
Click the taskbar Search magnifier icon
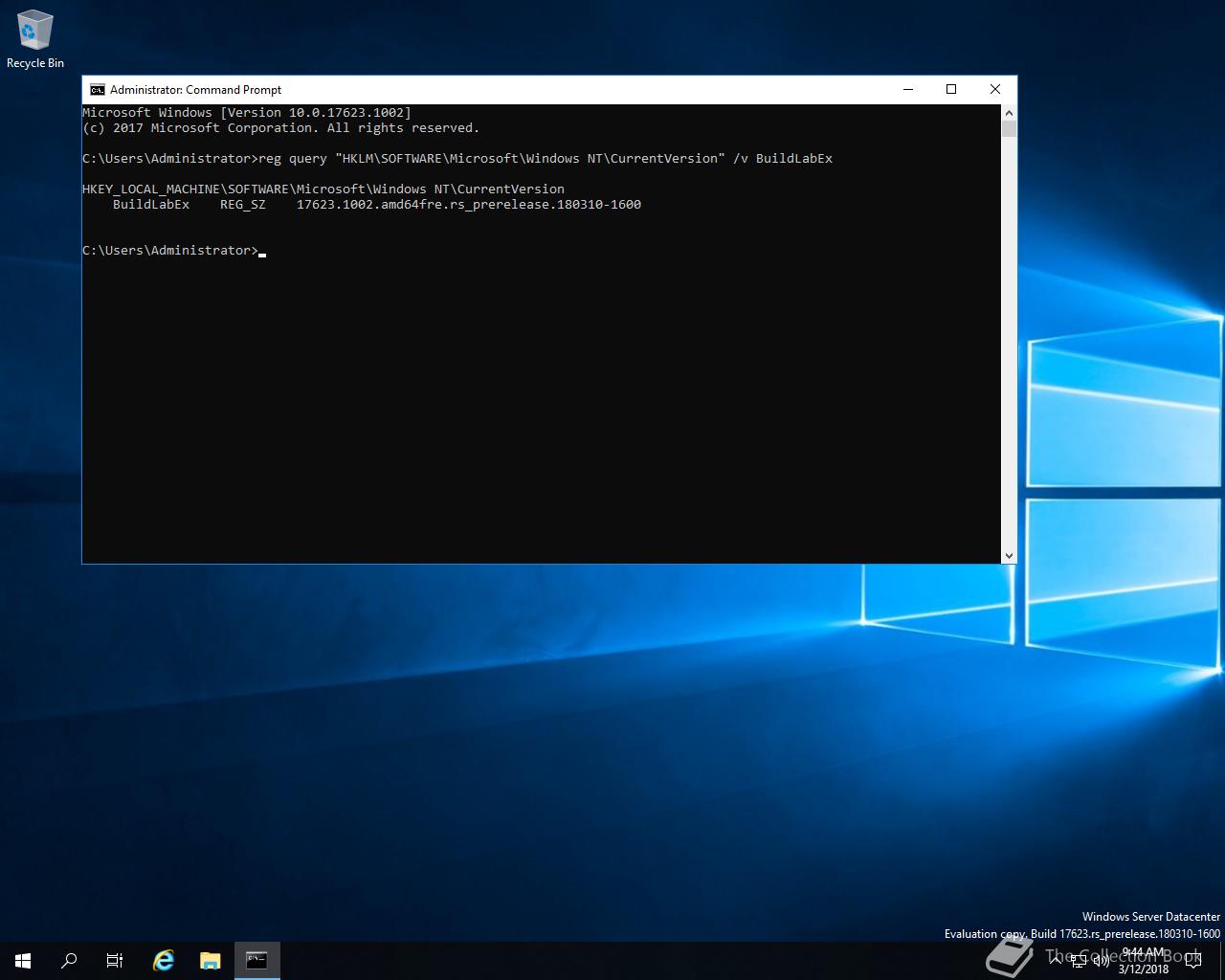pos(69,961)
